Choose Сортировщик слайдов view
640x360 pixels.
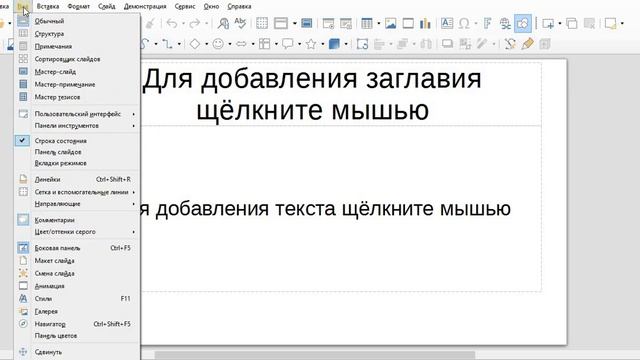click(77, 59)
